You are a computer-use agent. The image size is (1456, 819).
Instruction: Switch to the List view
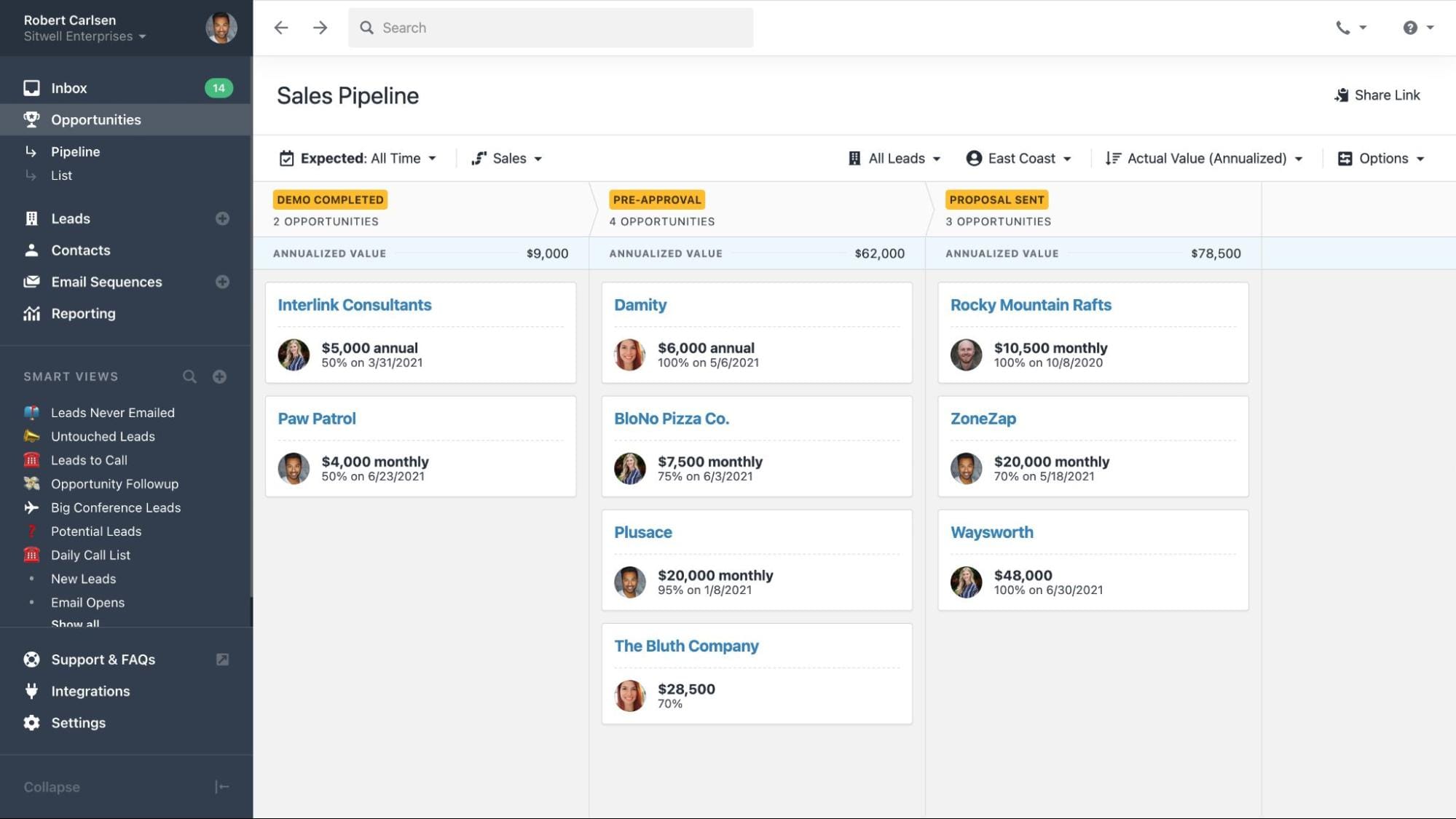coord(61,175)
